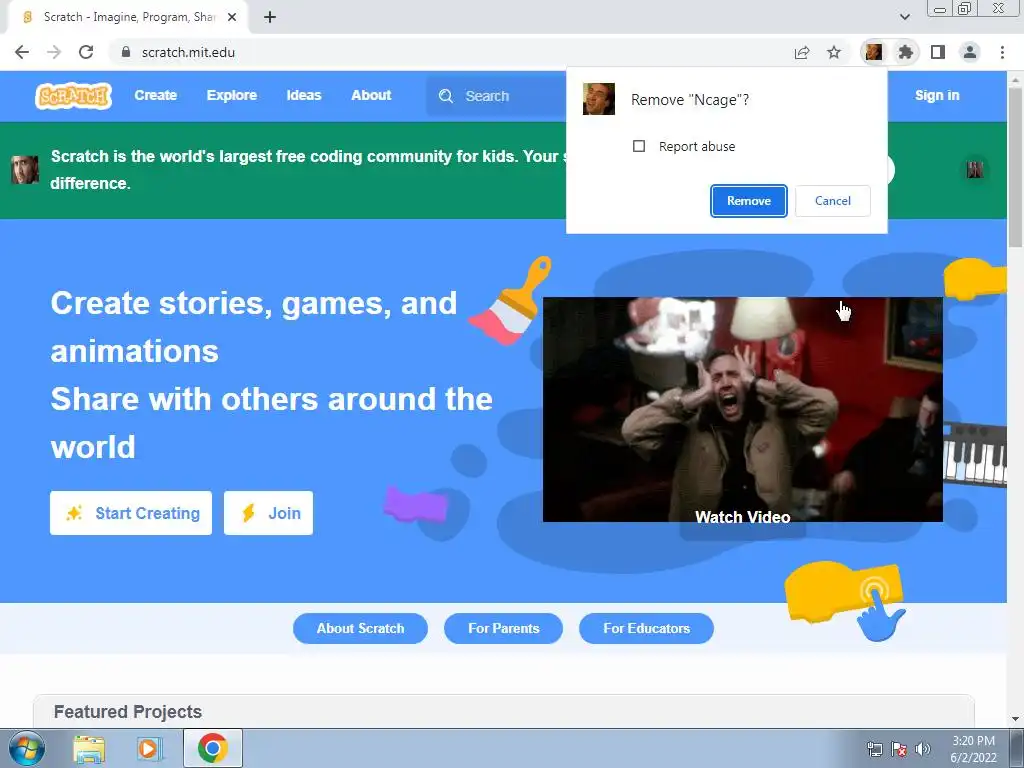Open the Windows Start menu
Image resolution: width=1024 pixels, height=768 pixels.
26,748
